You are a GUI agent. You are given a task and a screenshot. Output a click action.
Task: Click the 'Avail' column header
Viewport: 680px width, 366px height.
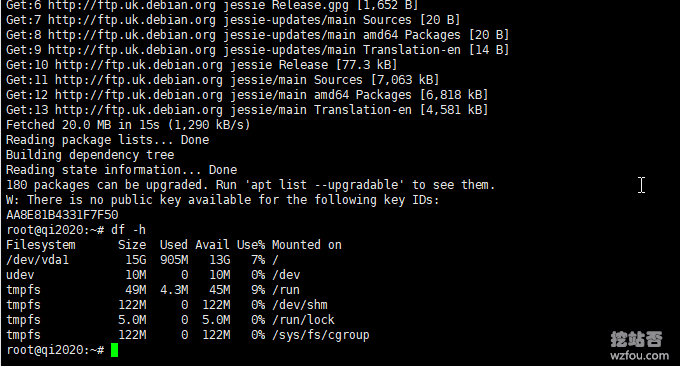pyautogui.click(x=212, y=245)
